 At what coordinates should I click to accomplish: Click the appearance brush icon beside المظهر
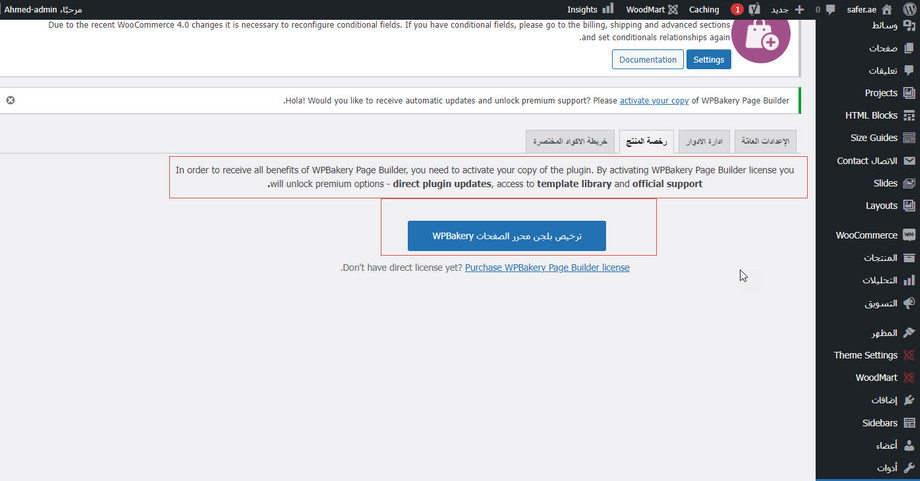click(909, 333)
